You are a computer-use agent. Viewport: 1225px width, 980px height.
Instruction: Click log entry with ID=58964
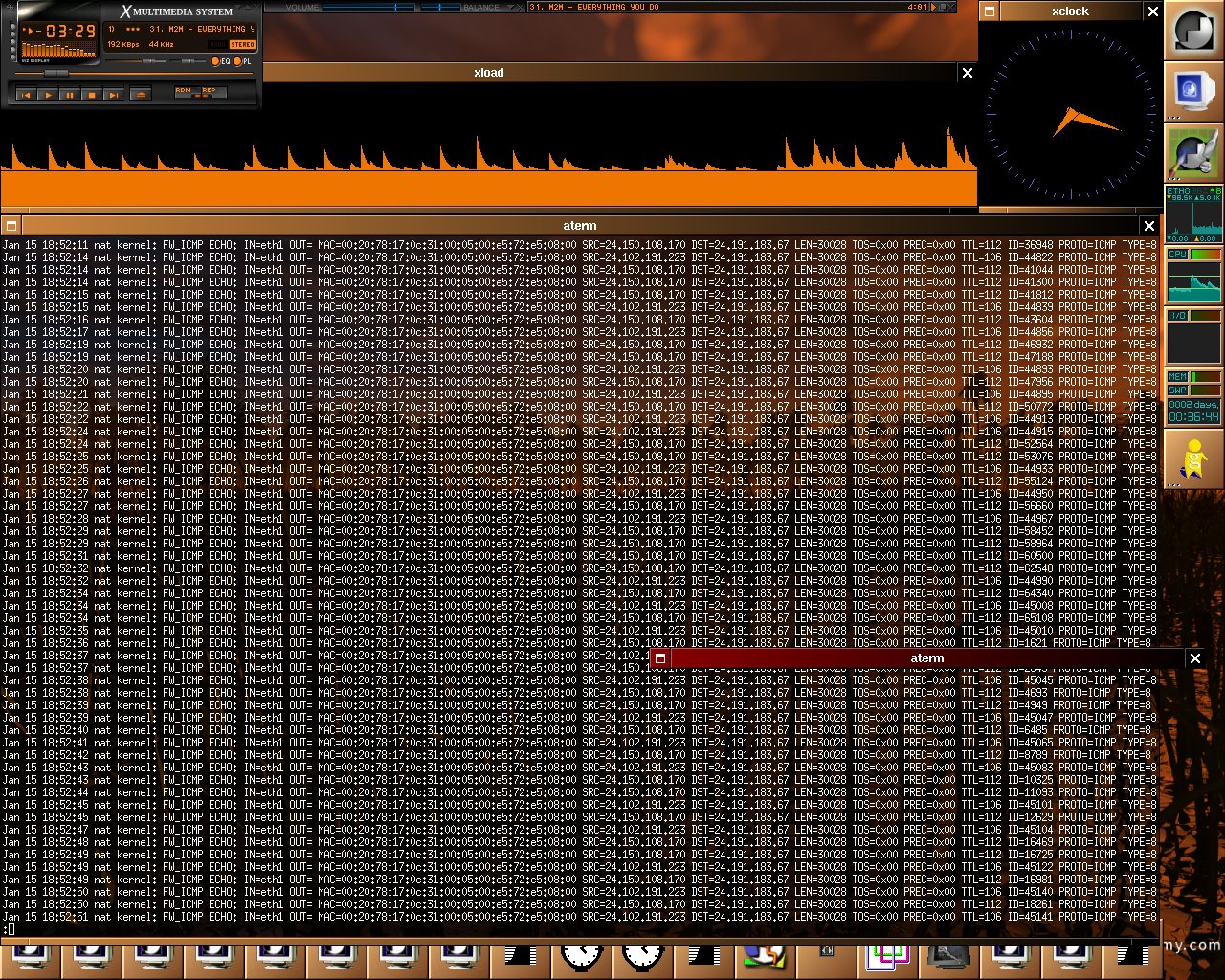tap(579, 544)
